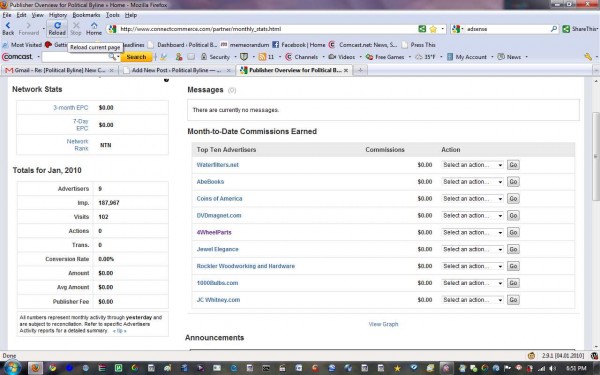Viewport: 600px width, 375px height.
Task: Open the 3-month EPC link
Action: coord(70,108)
